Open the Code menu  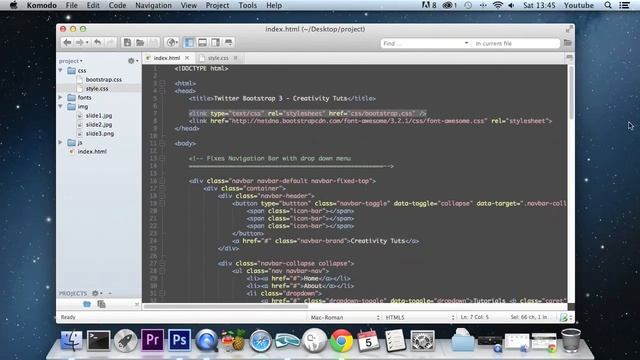tap(117, 5)
